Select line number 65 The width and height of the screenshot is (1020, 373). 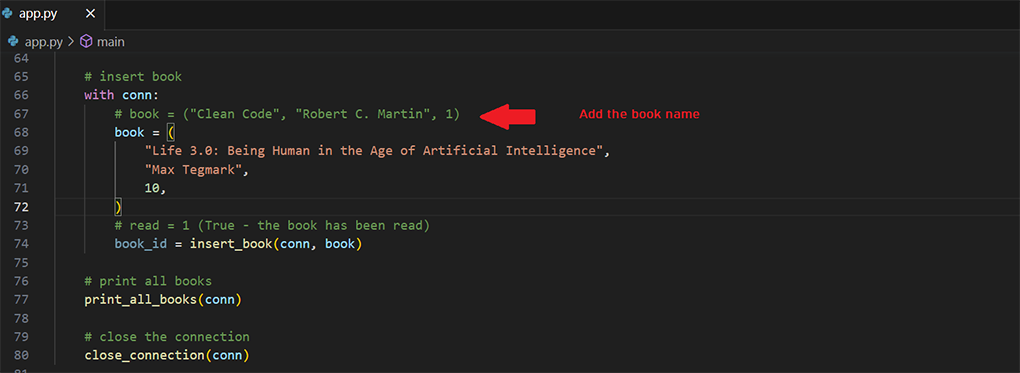point(21,77)
